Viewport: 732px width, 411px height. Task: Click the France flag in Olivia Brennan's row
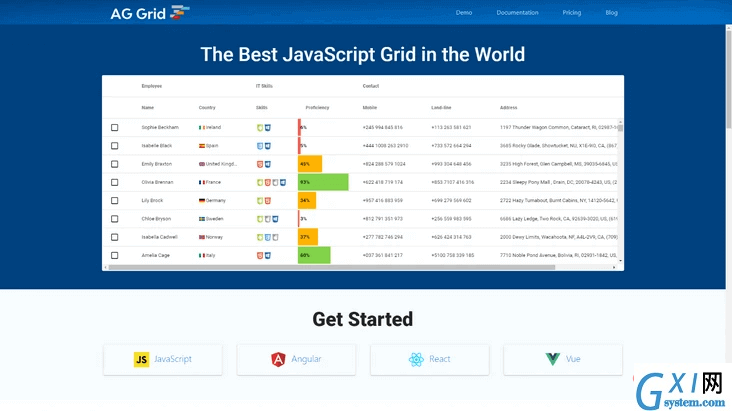(202, 182)
